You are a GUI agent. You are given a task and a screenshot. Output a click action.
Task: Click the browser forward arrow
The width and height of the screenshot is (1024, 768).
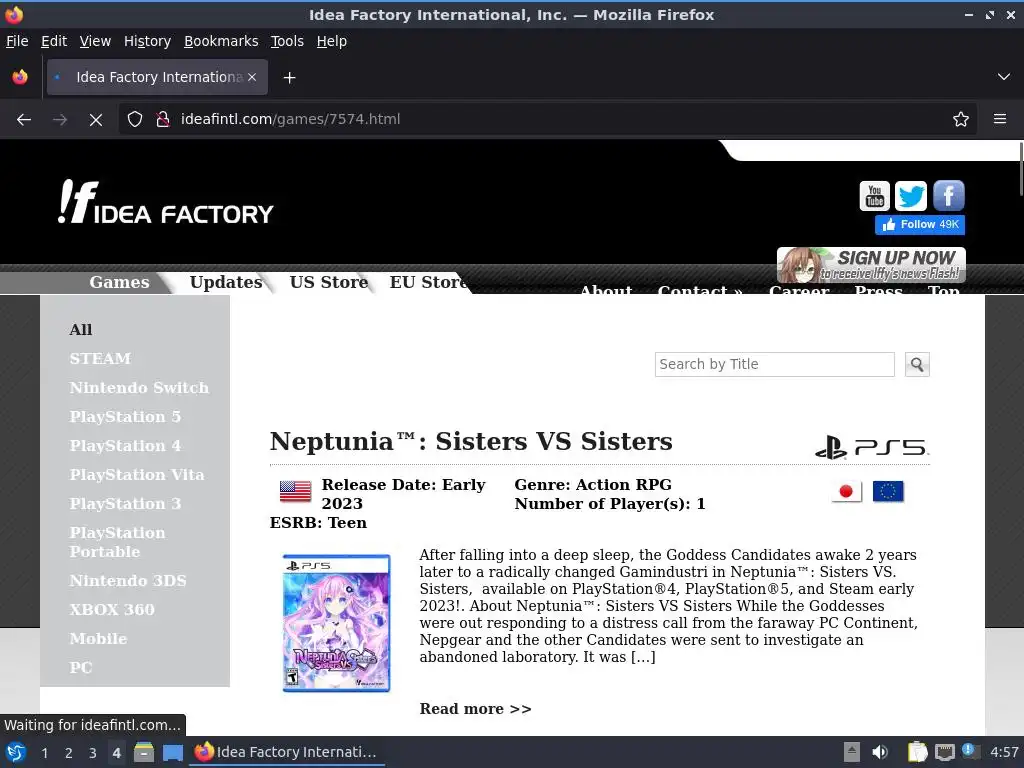point(60,120)
